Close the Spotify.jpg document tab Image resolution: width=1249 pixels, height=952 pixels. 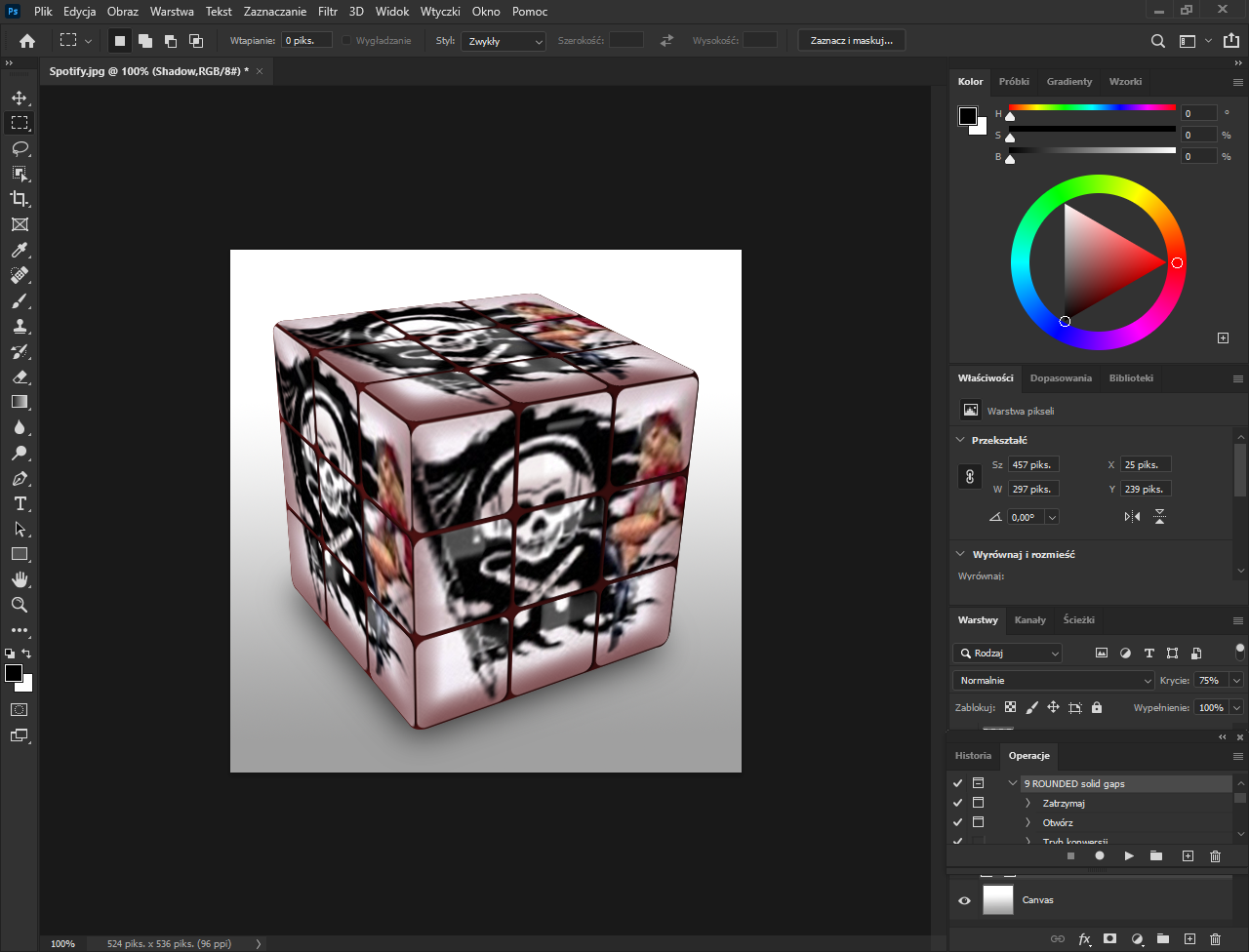260,71
